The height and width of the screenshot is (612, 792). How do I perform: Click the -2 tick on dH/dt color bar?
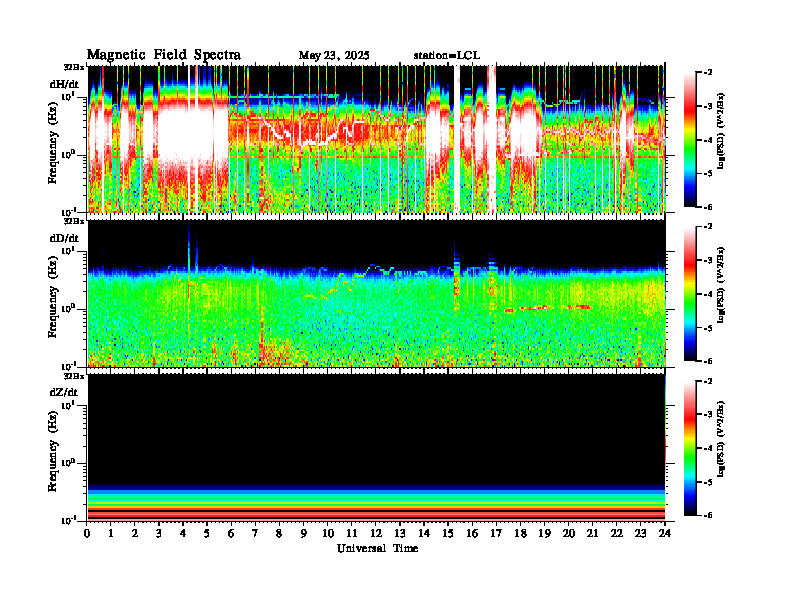click(708, 73)
